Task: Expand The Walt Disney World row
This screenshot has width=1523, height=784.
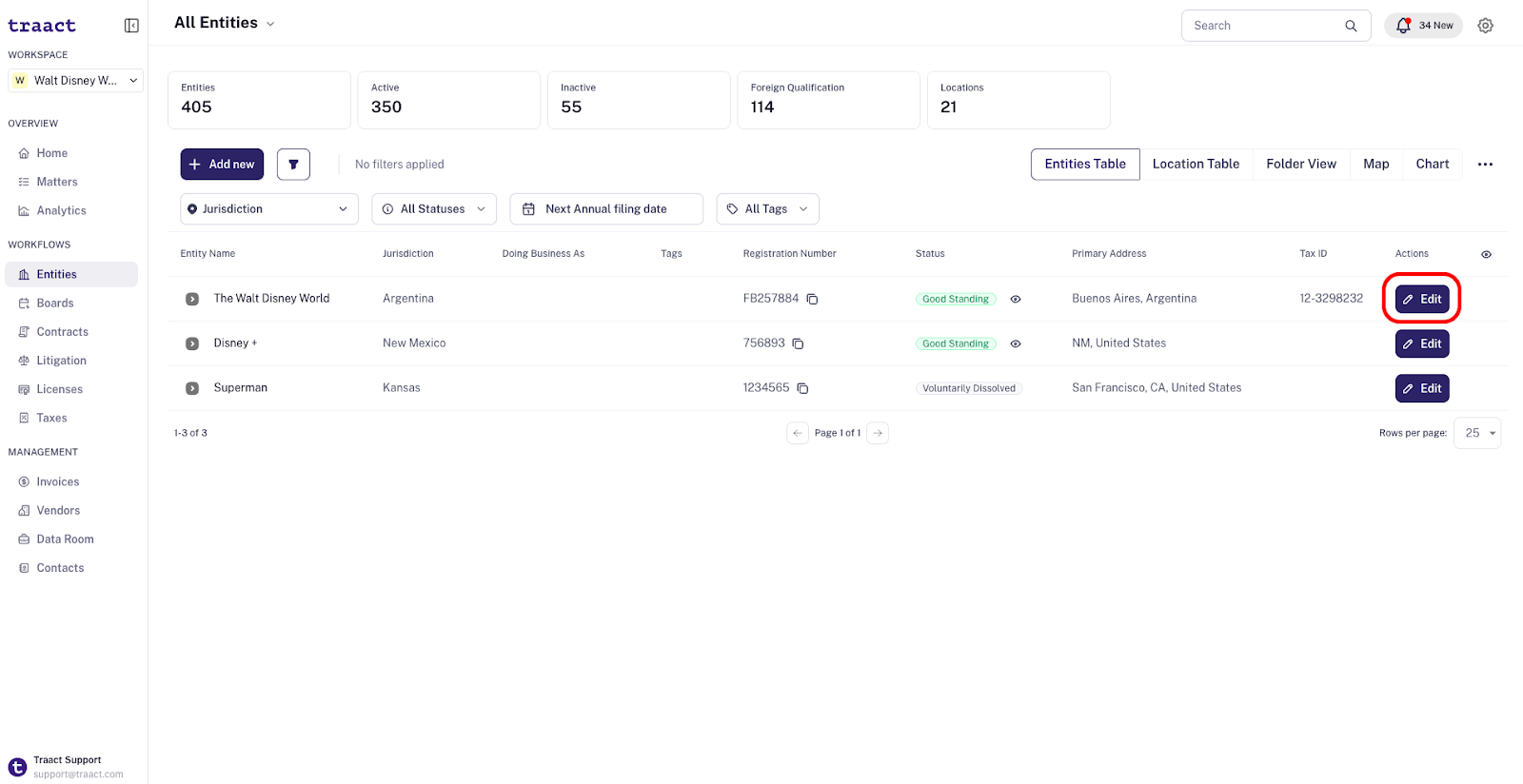Action: point(192,299)
